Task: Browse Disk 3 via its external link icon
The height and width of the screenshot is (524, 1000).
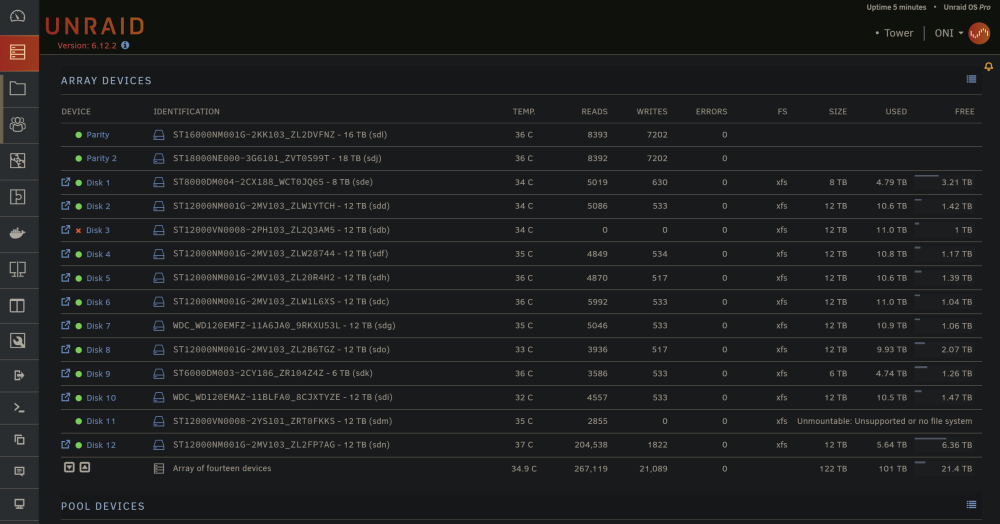Action: [65, 229]
